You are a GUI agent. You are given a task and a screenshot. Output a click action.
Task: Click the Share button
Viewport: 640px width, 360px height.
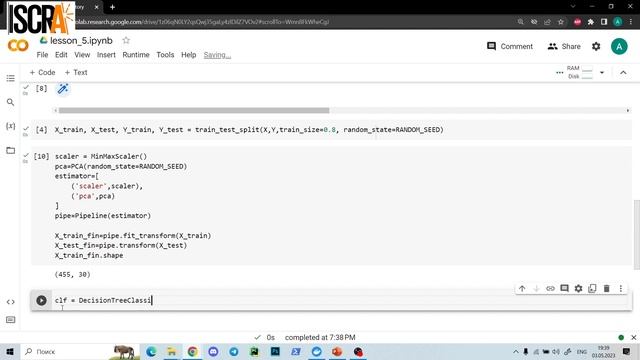(564, 47)
